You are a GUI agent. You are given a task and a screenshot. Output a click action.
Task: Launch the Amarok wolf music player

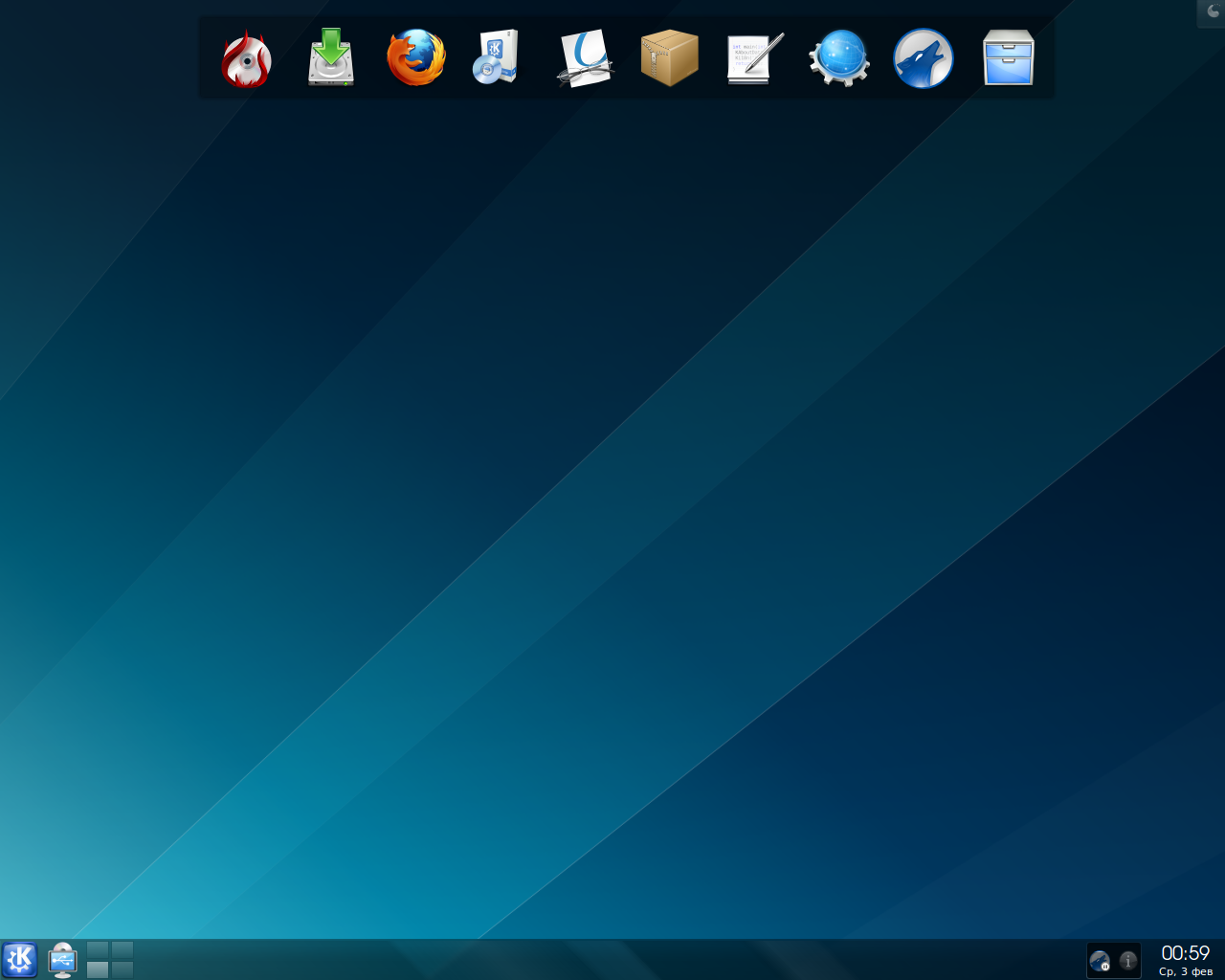coord(924,58)
